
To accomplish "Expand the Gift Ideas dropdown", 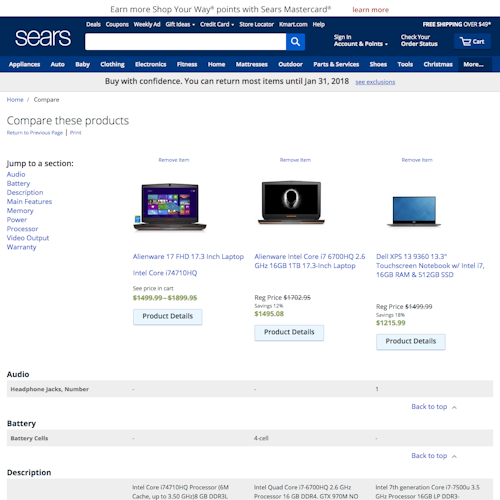I will click(180, 24).
